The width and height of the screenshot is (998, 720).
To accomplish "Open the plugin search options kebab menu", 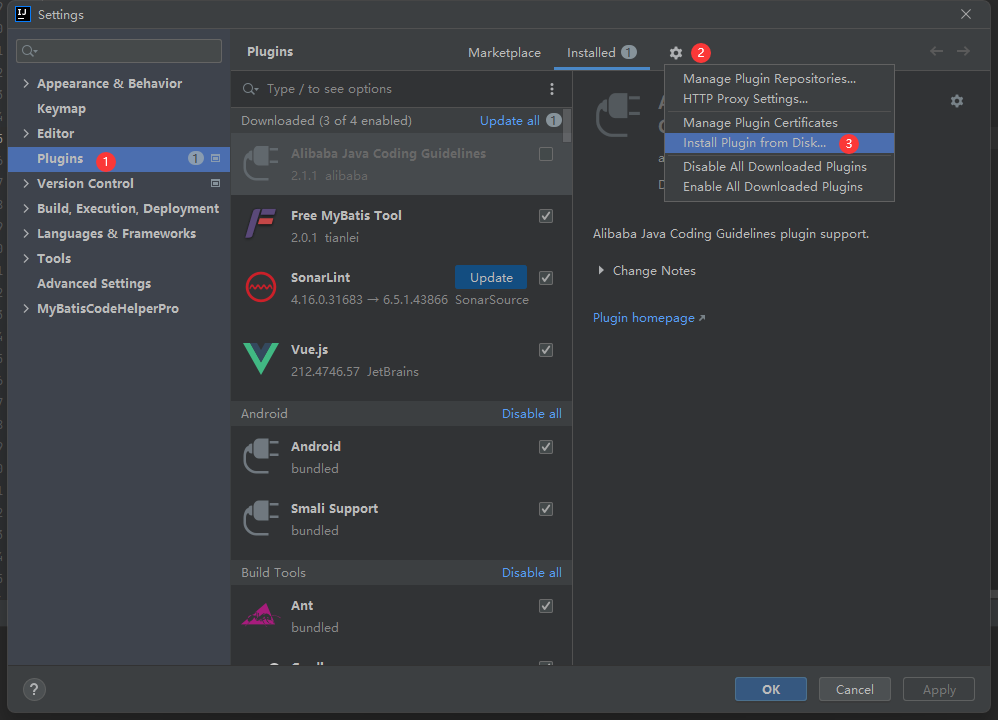I will point(552,89).
